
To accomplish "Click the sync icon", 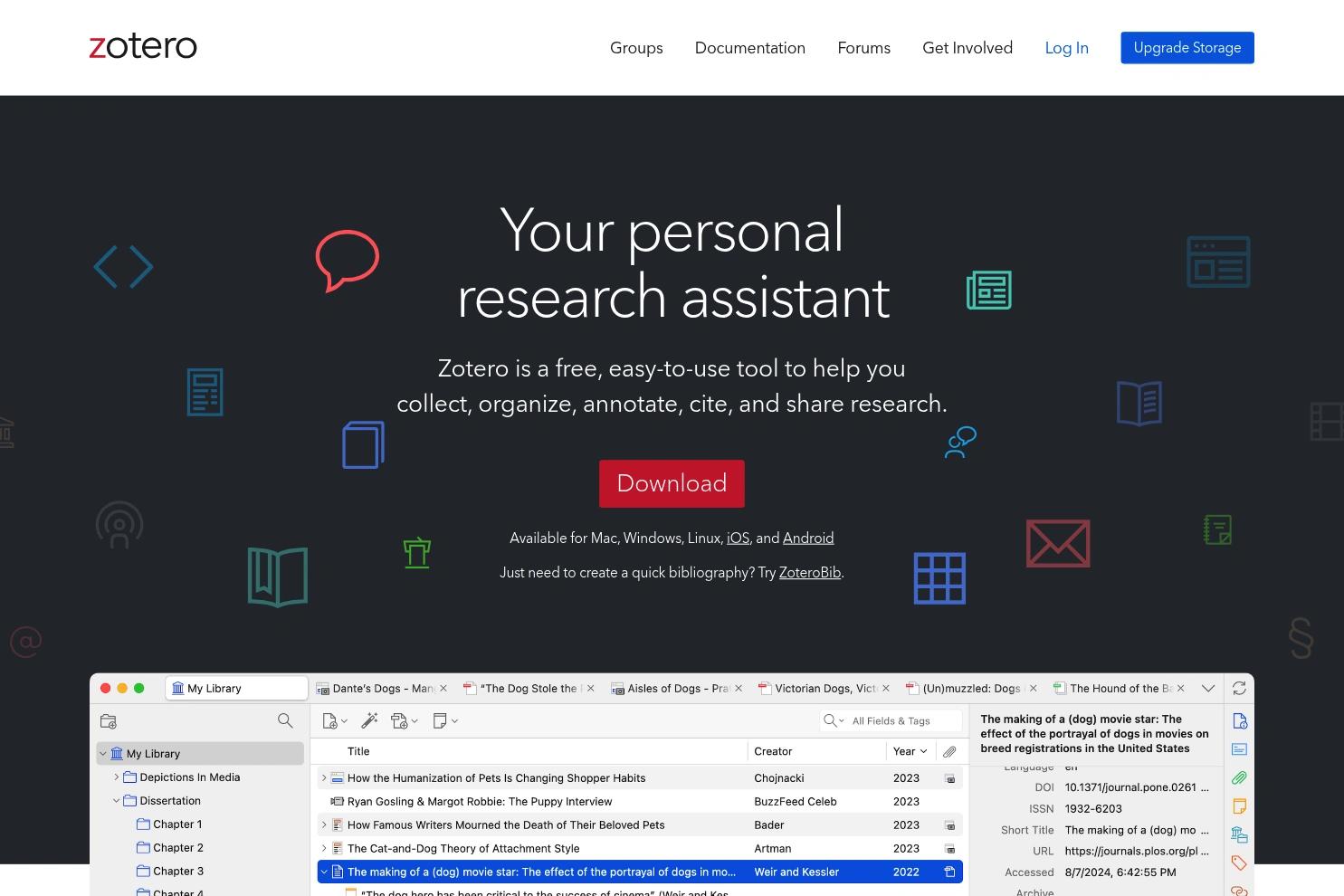I will tap(1239, 688).
